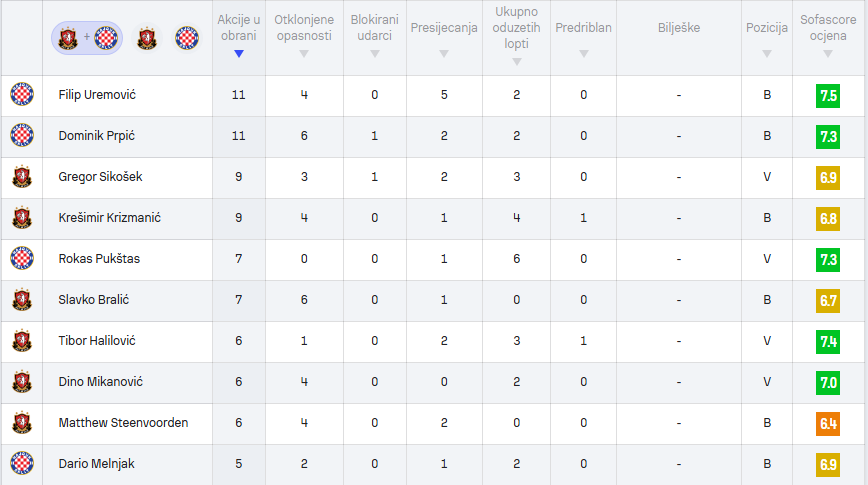Sort by Otklonjene opasnosti column arrow

tap(304, 54)
